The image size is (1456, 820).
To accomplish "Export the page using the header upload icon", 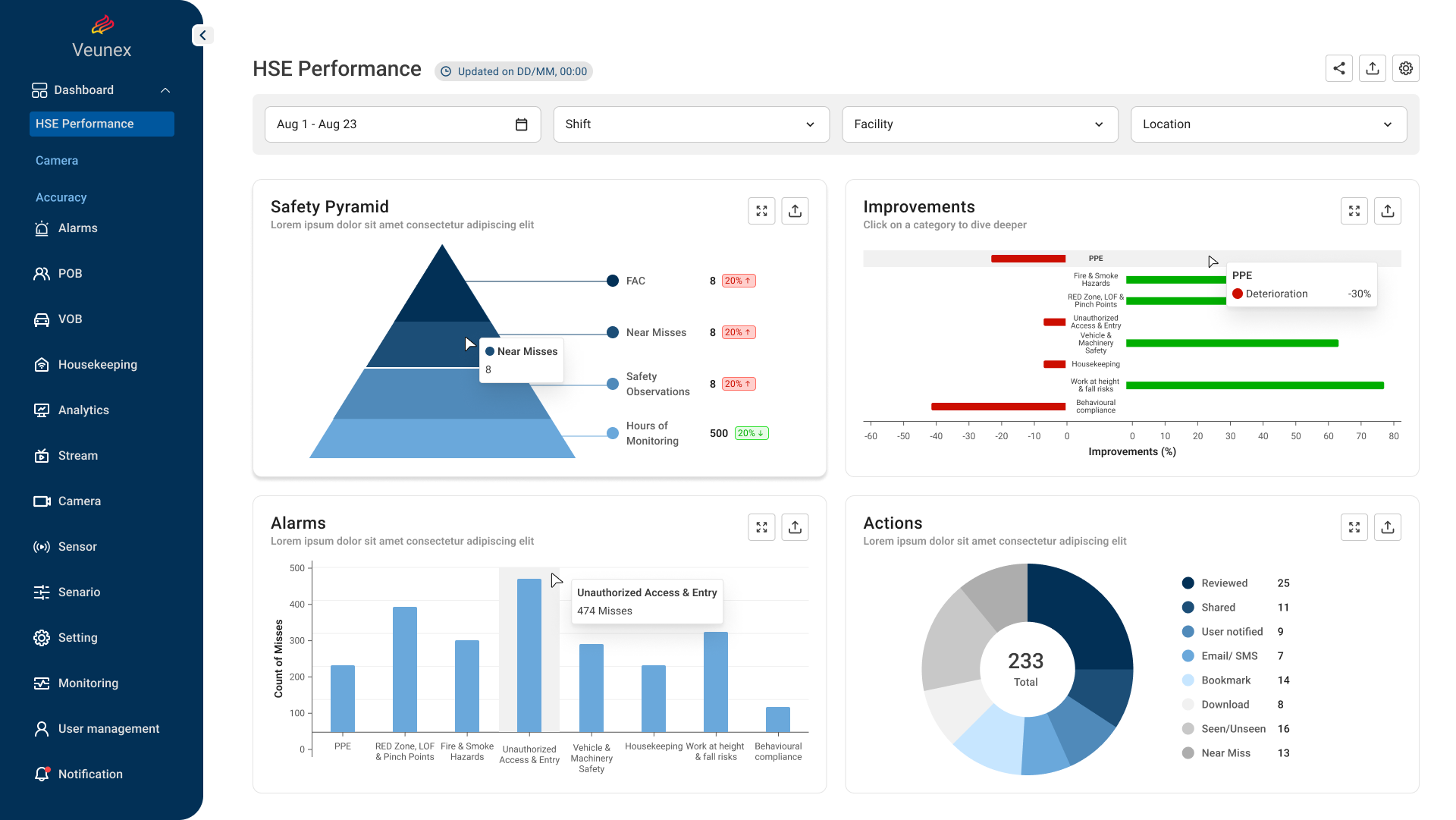I will pyautogui.click(x=1373, y=68).
